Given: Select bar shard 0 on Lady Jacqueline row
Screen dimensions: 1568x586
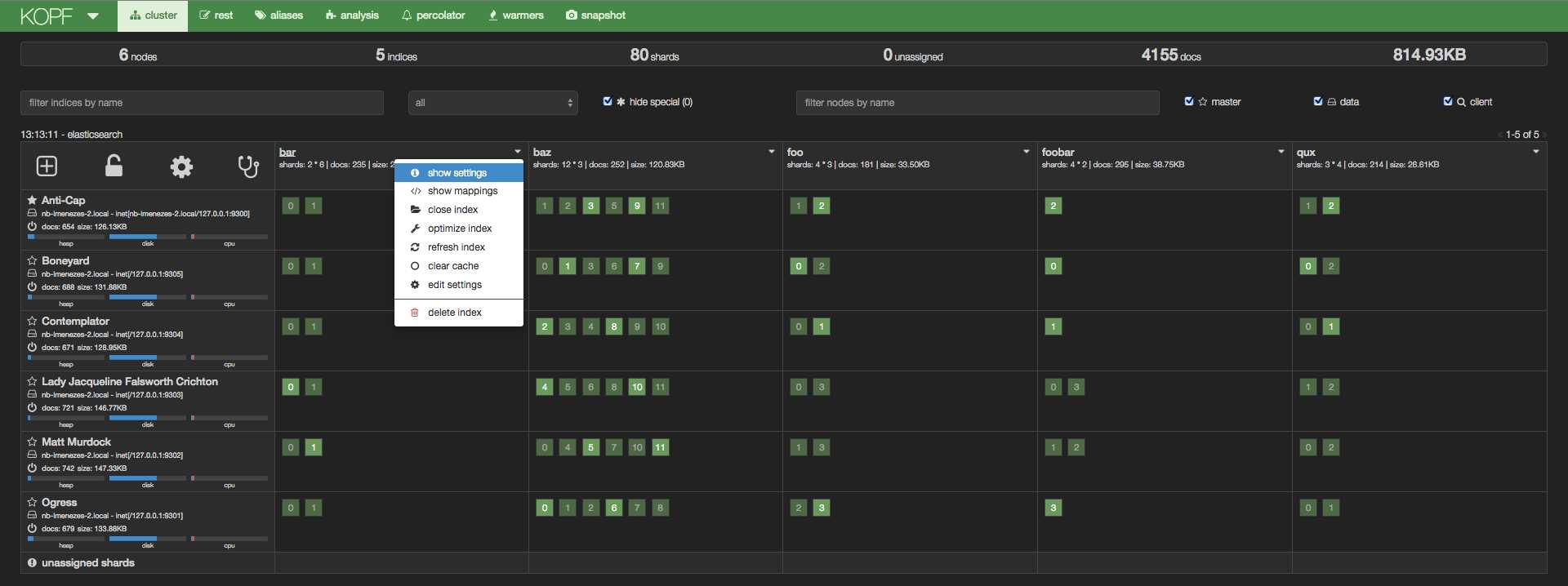Looking at the screenshot, I should [291, 387].
